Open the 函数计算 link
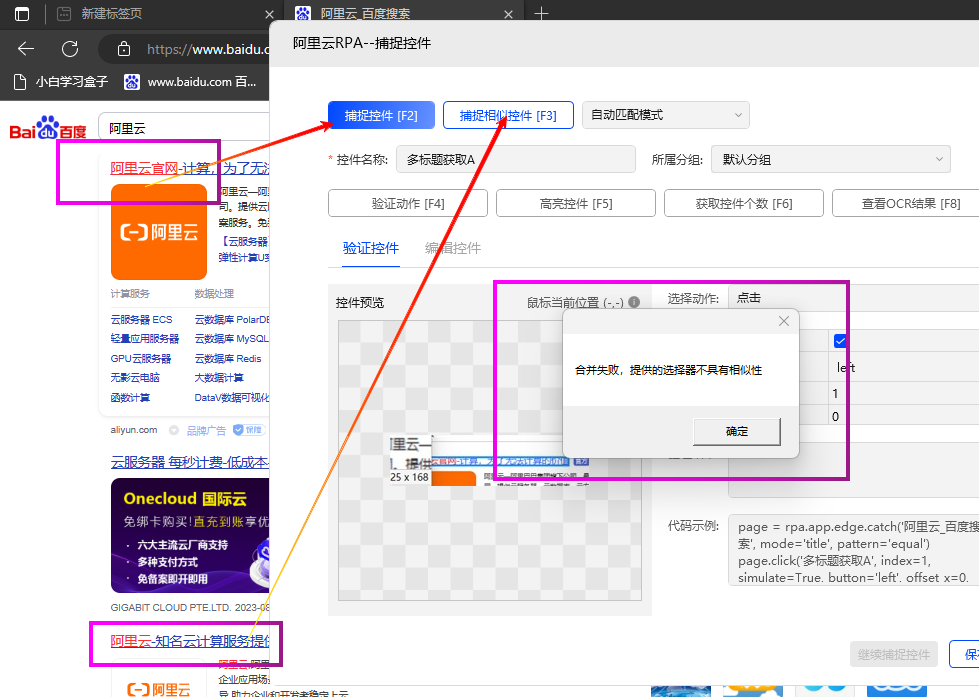 pyautogui.click(x=130, y=398)
